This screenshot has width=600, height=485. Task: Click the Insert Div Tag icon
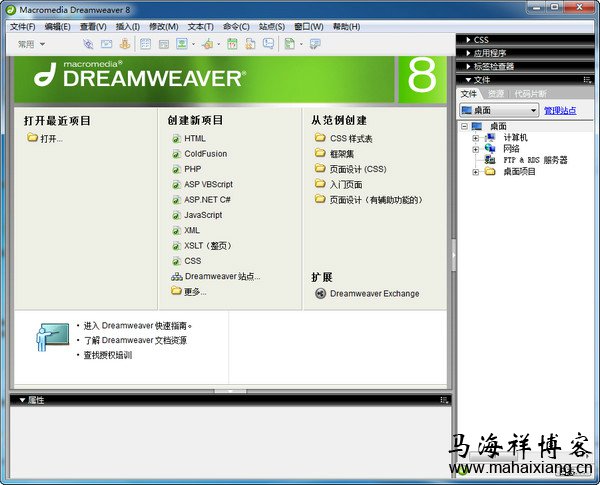tap(164, 44)
